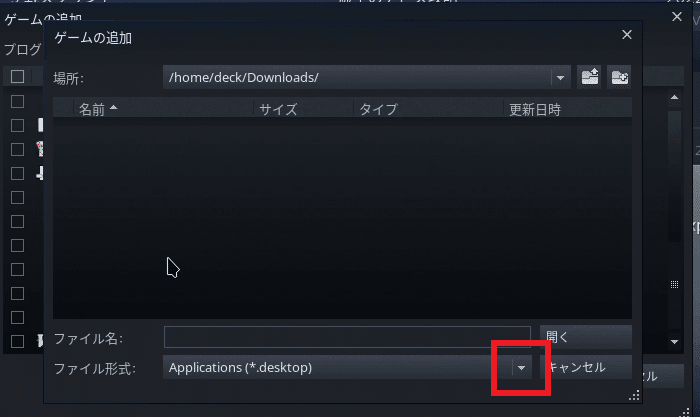Check the last visible program checkbox
This screenshot has height=417, width=700.
click(x=17, y=342)
